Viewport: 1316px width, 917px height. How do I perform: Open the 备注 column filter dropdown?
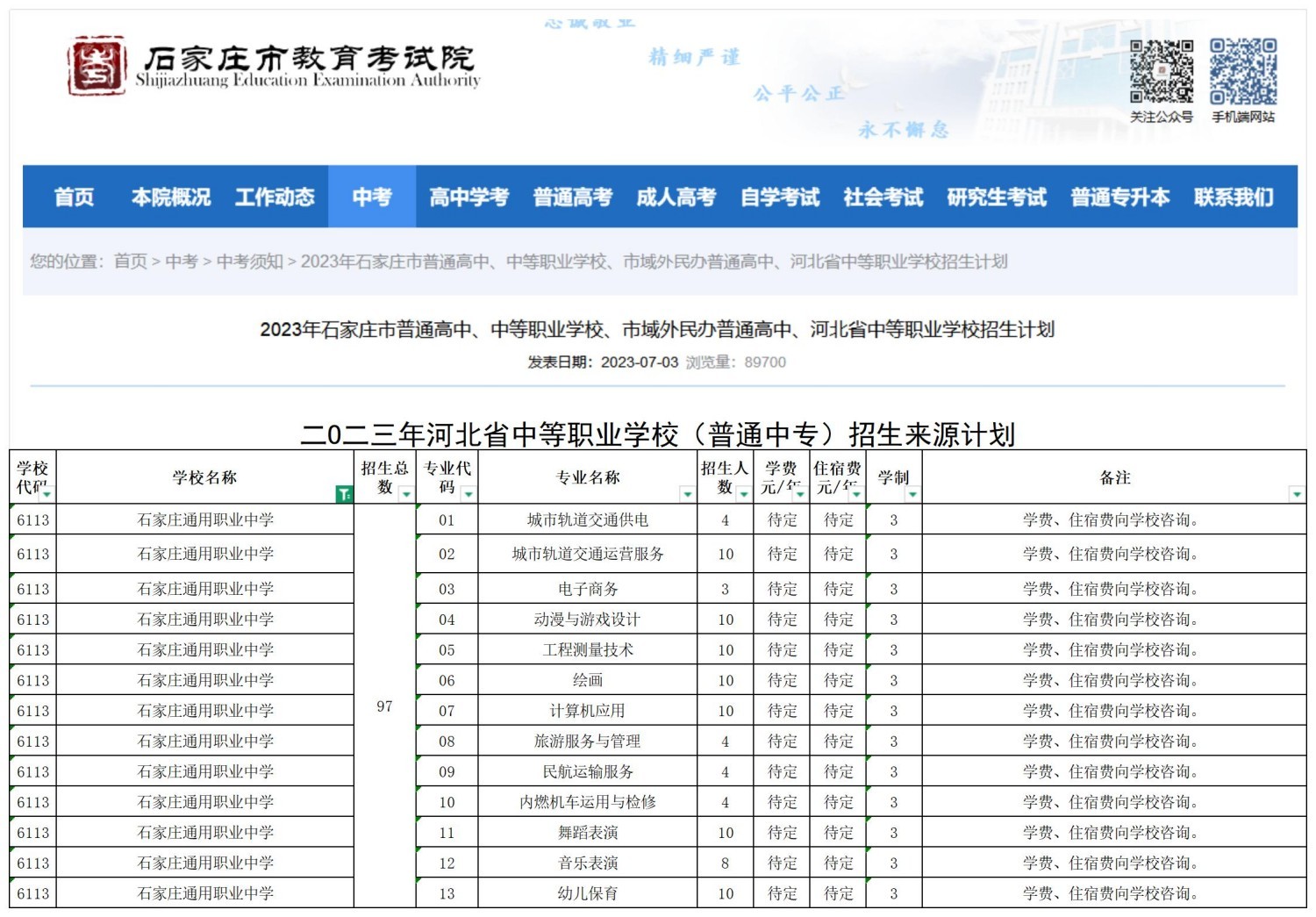[1297, 495]
